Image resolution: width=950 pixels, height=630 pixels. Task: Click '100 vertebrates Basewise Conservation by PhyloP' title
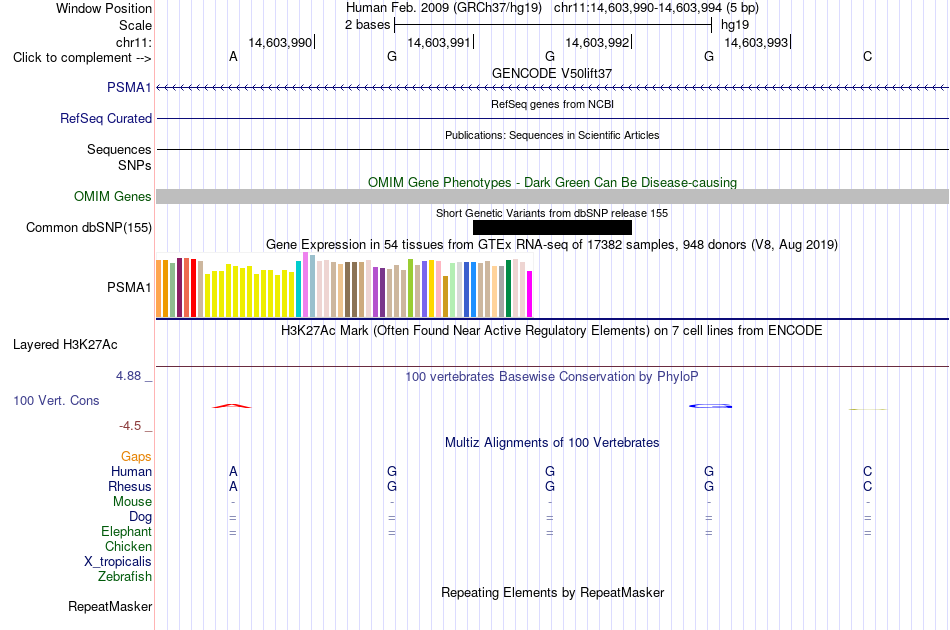tap(552, 377)
